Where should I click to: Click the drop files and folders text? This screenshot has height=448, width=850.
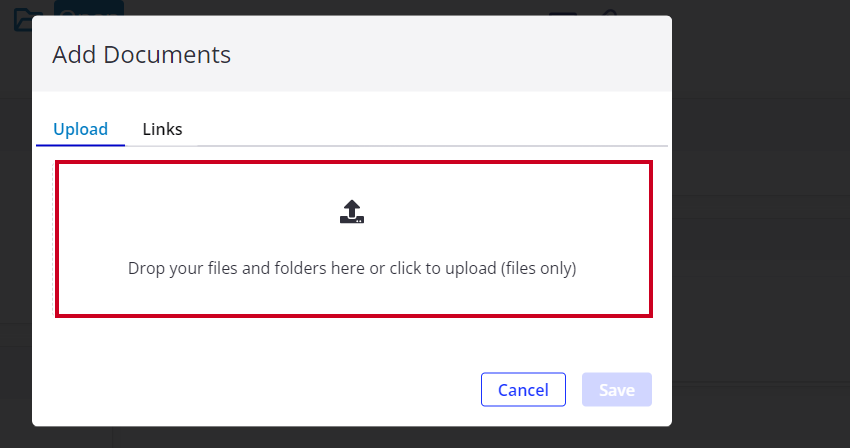point(352,268)
